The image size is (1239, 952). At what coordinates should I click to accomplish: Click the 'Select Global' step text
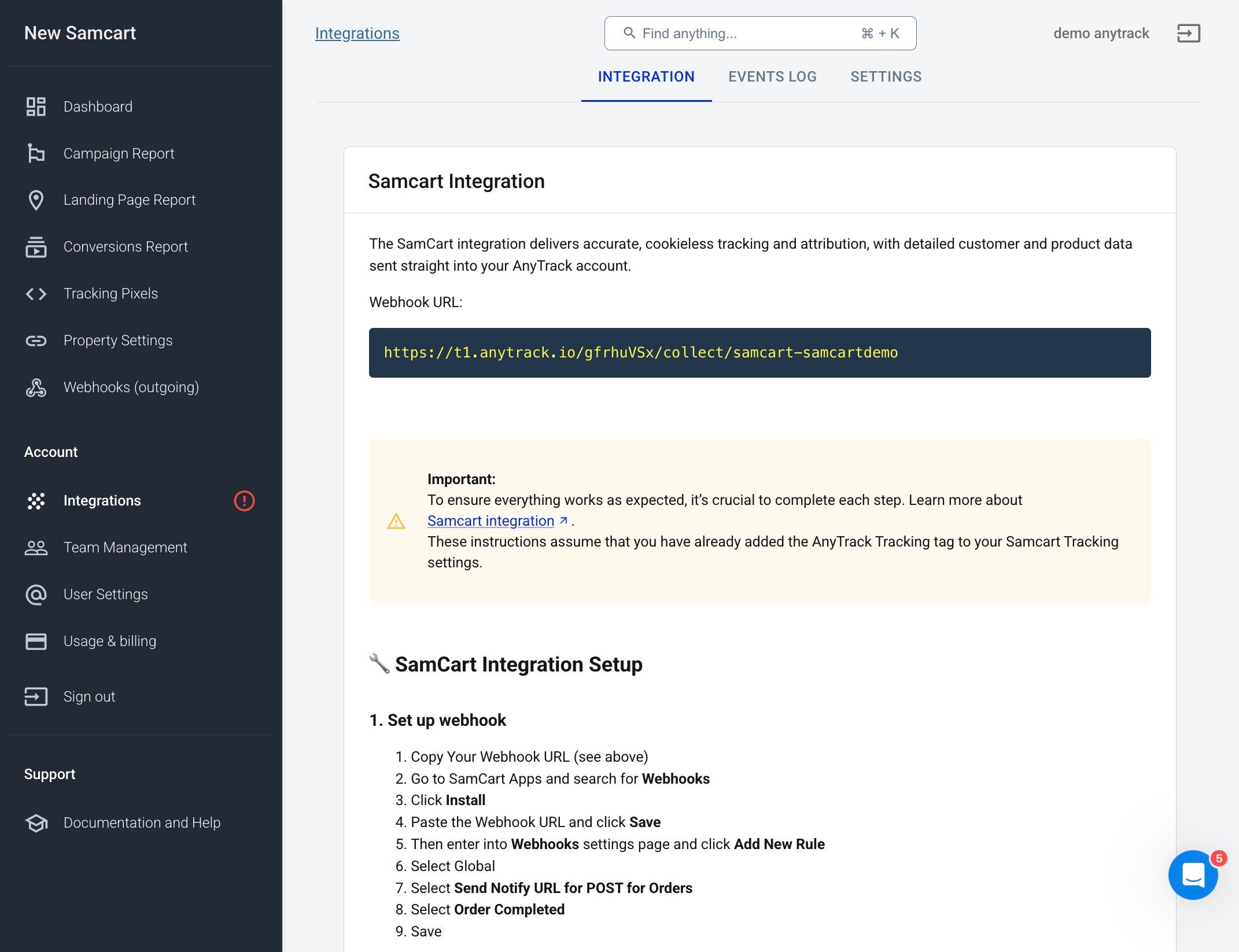point(452,866)
